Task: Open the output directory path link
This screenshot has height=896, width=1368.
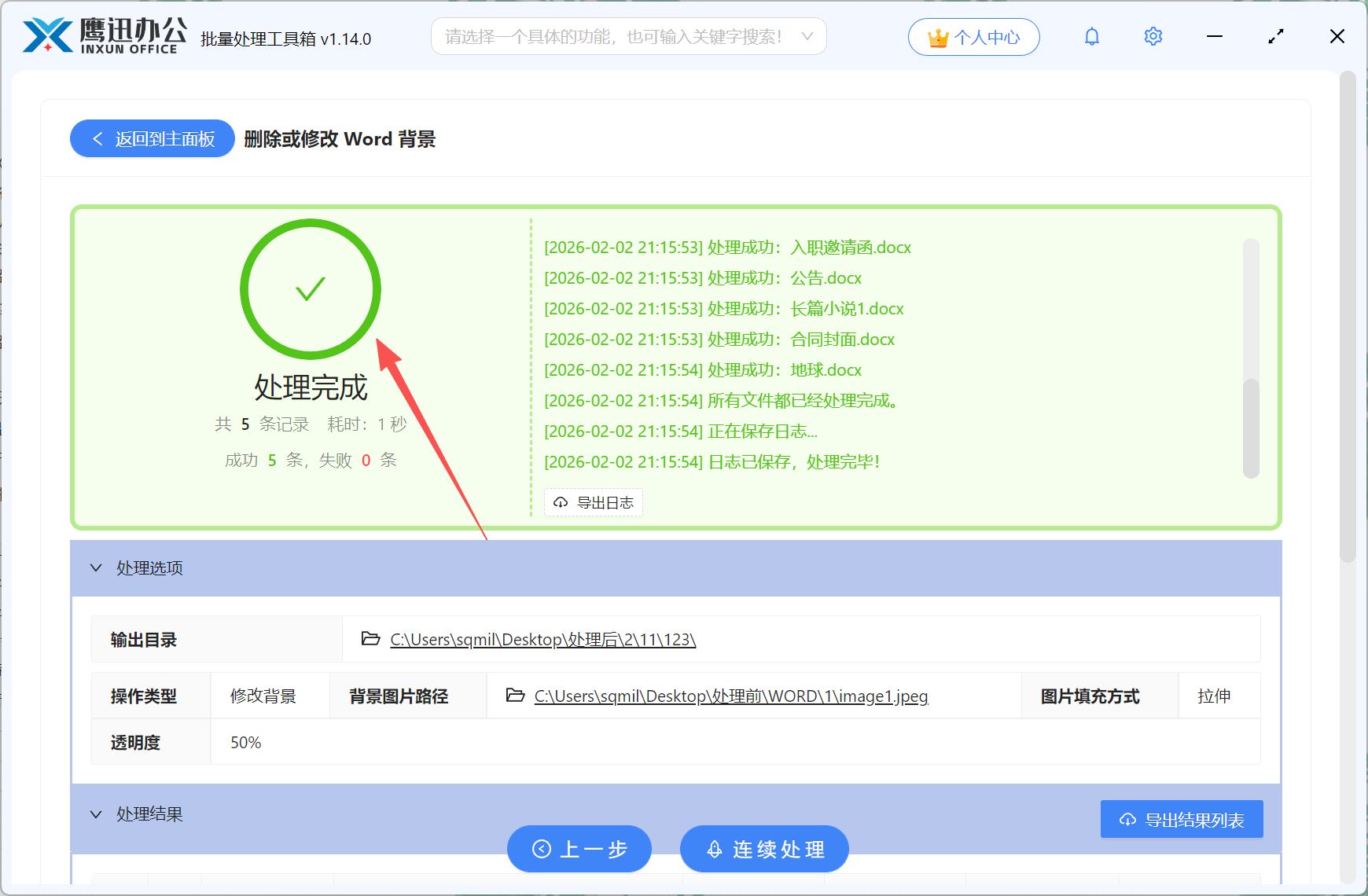Action: [x=542, y=639]
